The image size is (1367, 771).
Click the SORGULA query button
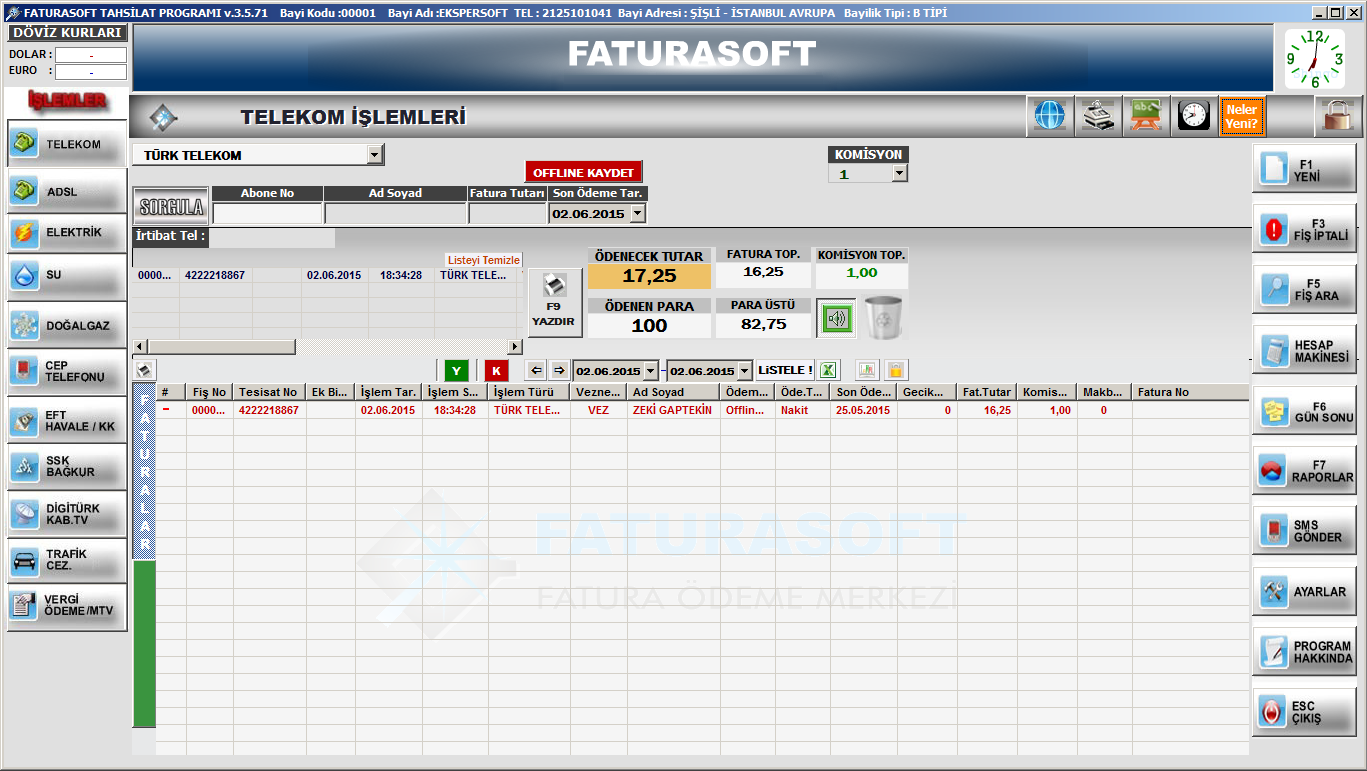click(x=171, y=207)
